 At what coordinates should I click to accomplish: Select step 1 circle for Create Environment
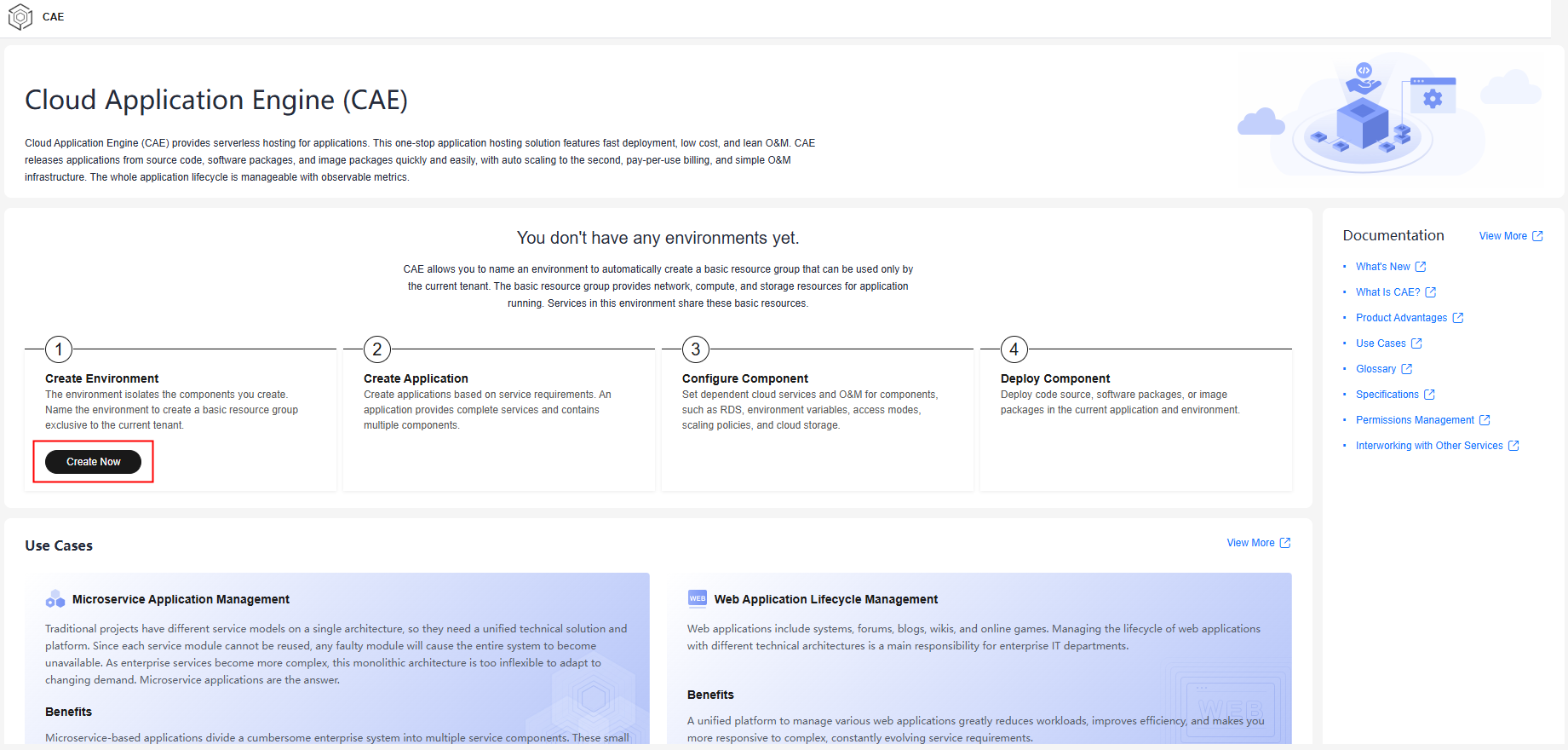click(x=59, y=349)
